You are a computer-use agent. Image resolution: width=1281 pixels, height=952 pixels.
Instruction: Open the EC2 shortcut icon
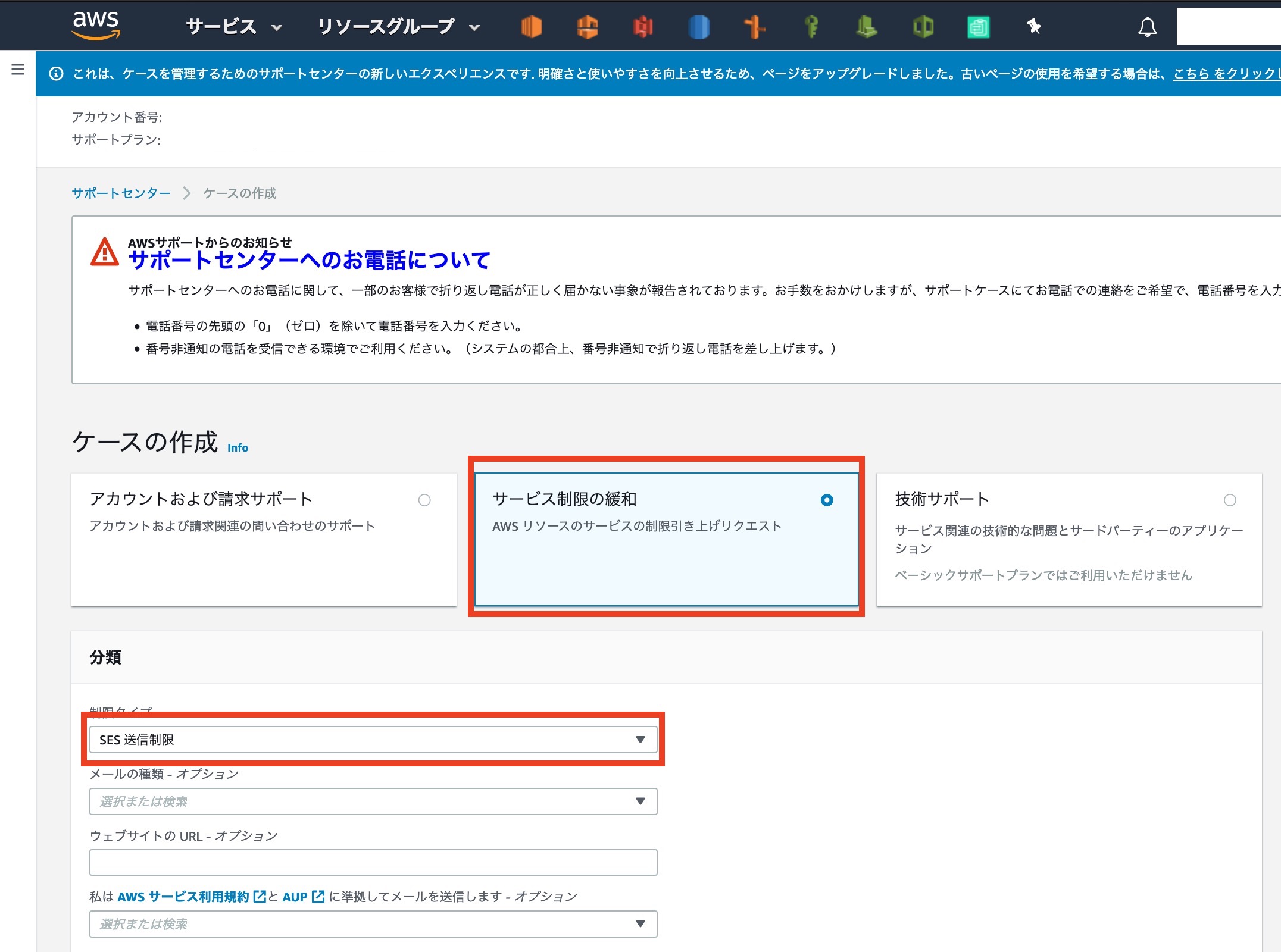click(x=531, y=27)
